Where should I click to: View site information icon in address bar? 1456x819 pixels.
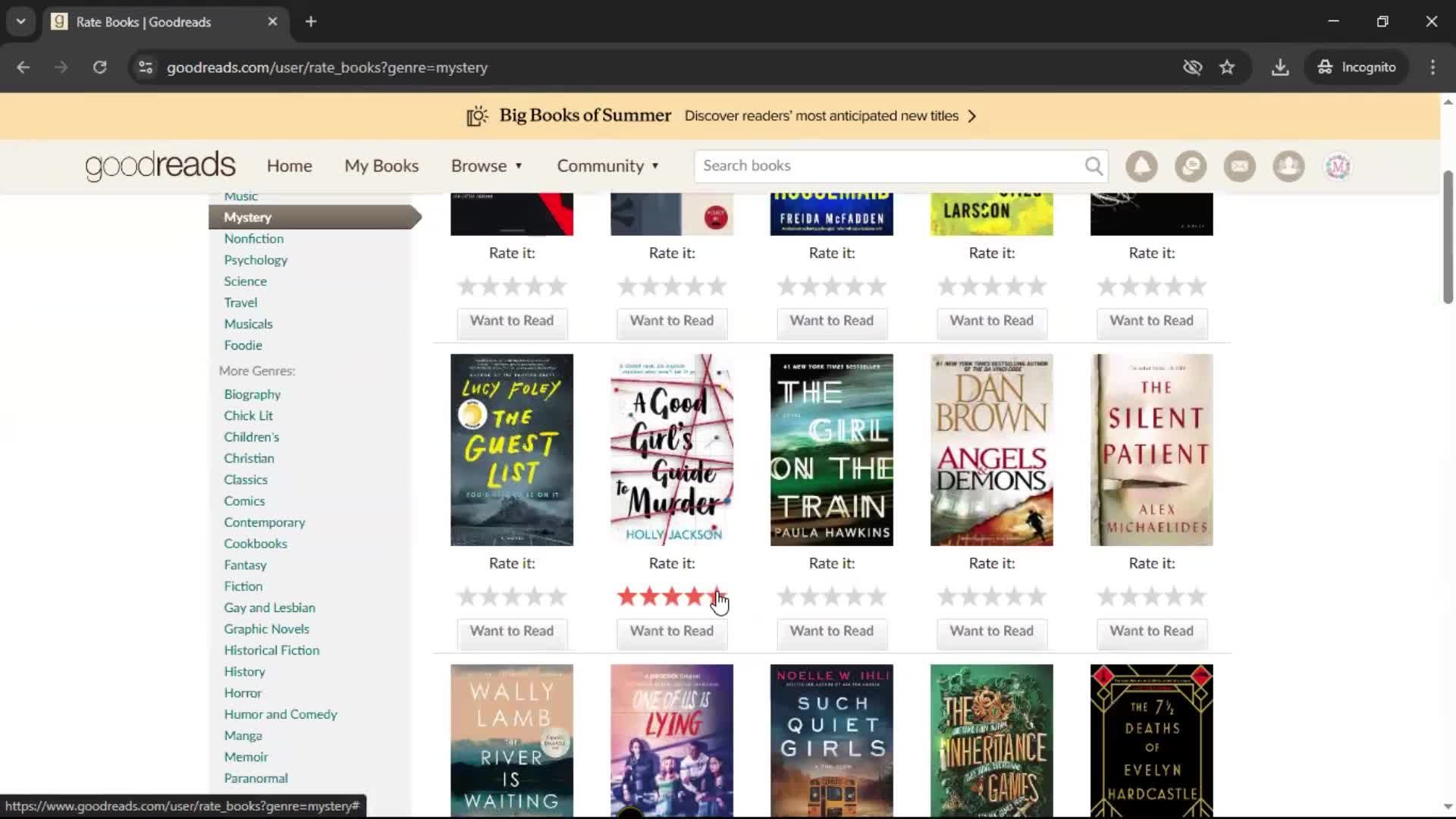[x=146, y=67]
